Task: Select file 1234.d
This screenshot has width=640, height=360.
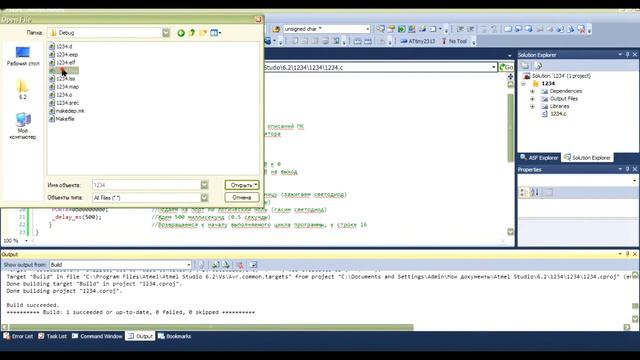Action: tap(61, 47)
